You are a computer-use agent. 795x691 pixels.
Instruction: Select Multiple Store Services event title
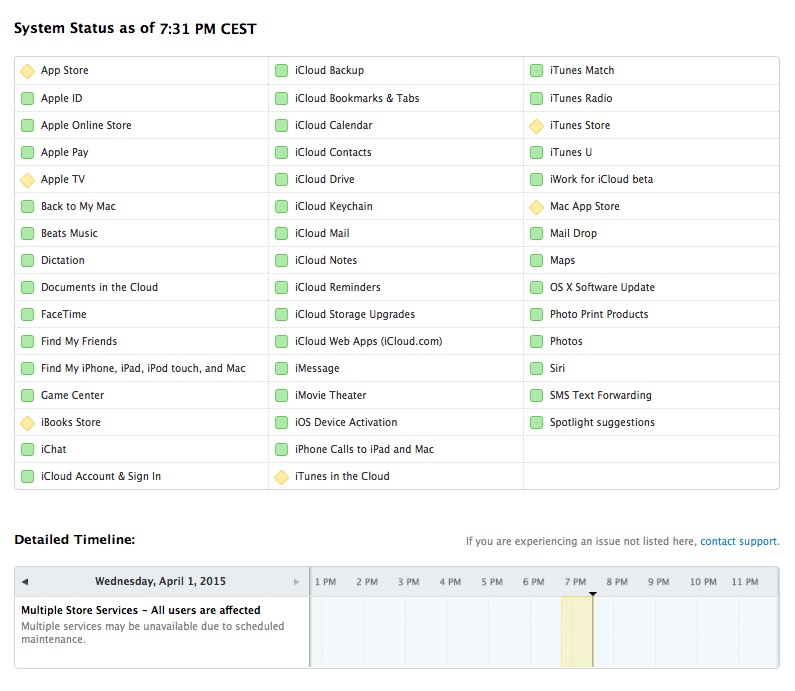(x=140, y=610)
